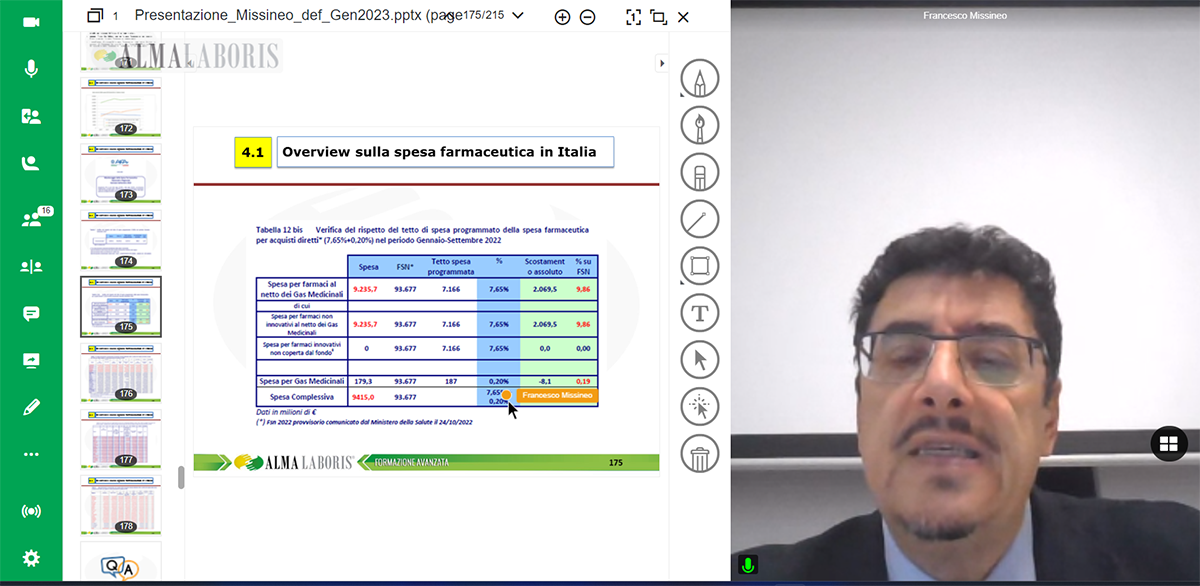Collapse the annotation toolbar arrow
The width and height of the screenshot is (1200, 586).
click(661, 63)
